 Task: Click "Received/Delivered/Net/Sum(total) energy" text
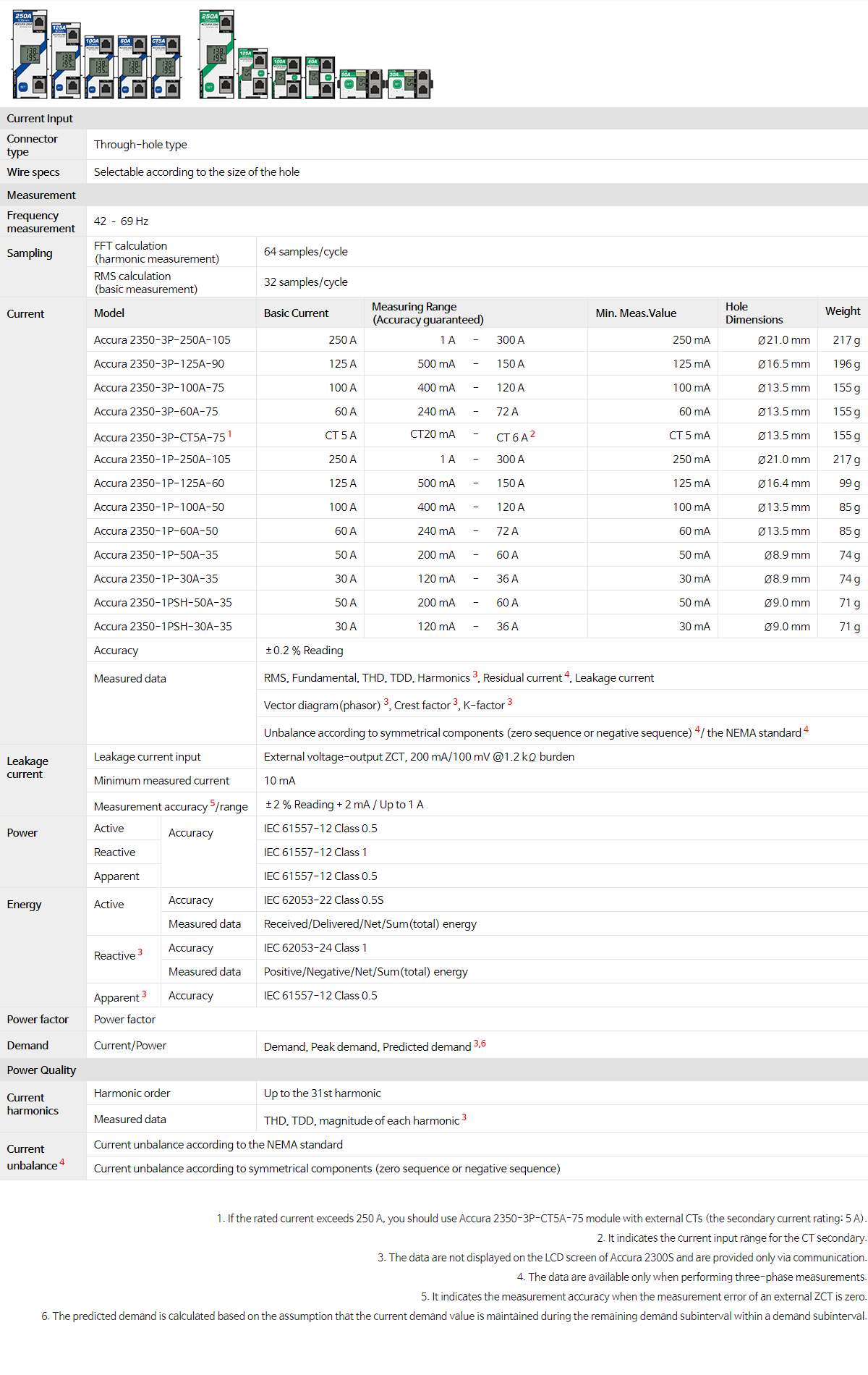(x=370, y=924)
